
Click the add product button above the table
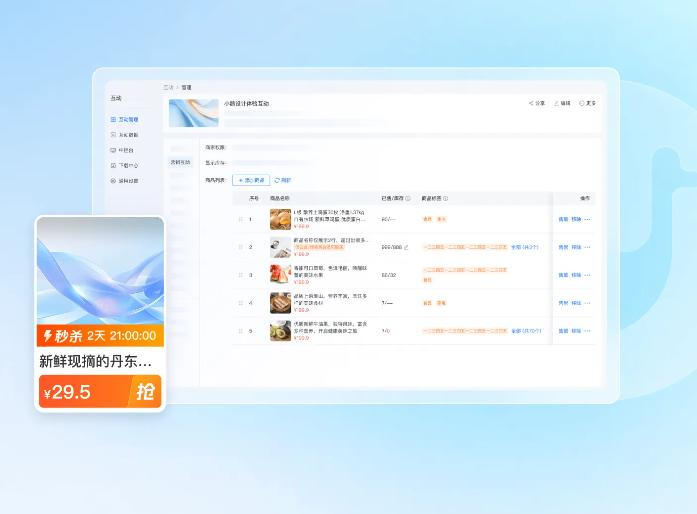(x=250, y=180)
